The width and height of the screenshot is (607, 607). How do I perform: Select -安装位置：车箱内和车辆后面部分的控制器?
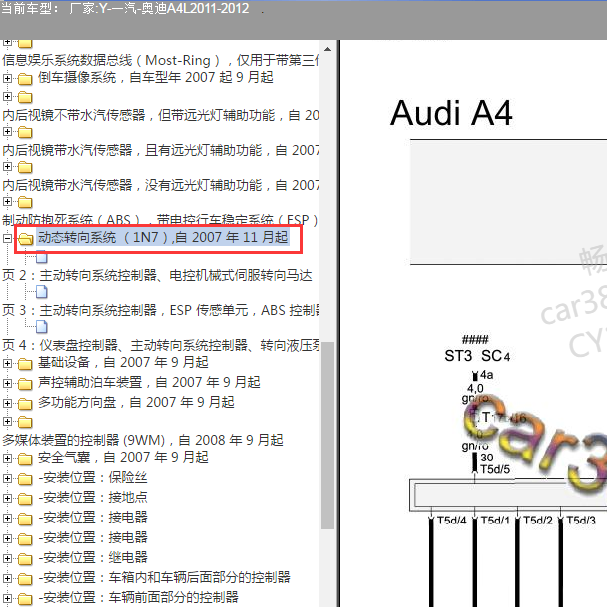click(165, 578)
